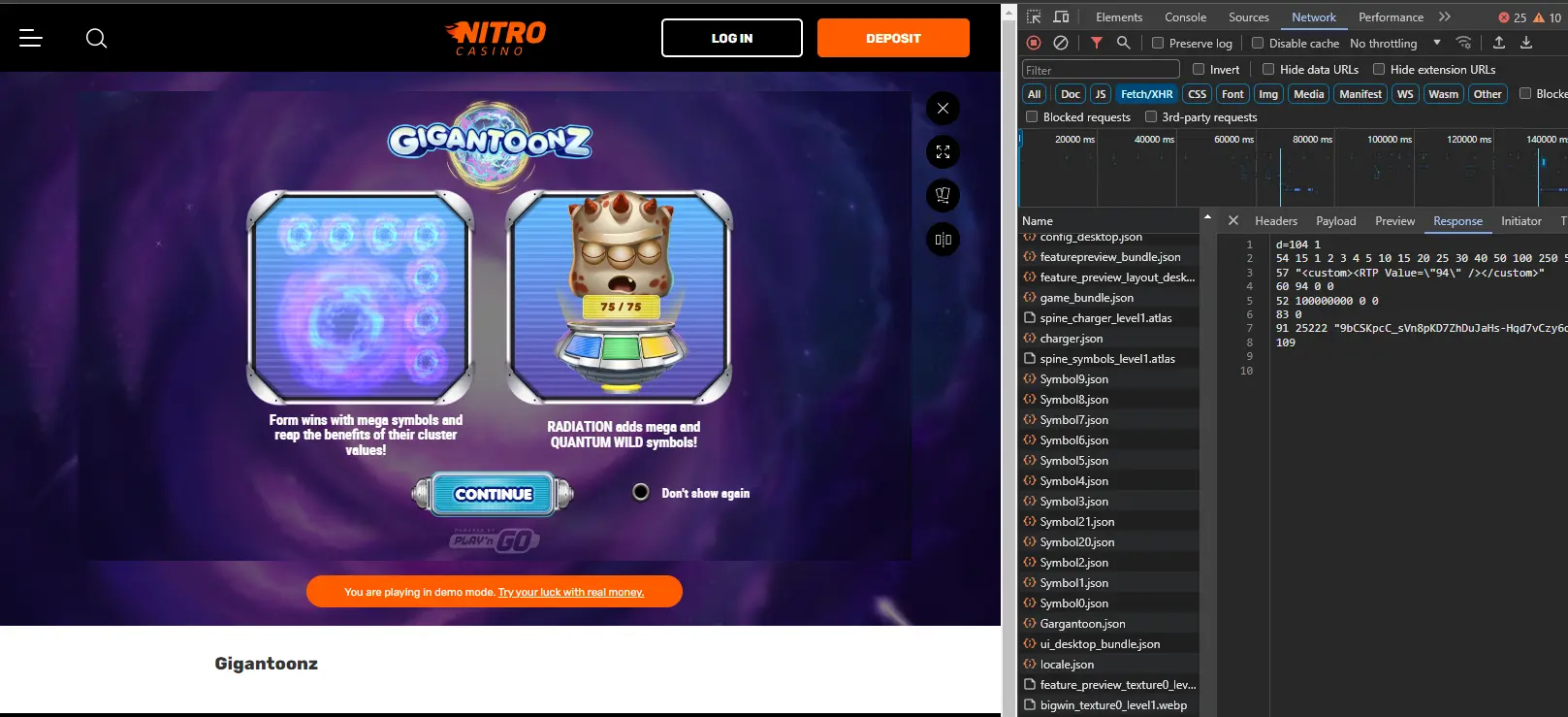1568x717 pixels.
Task: Click the LOG IN button
Action: (732, 38)
